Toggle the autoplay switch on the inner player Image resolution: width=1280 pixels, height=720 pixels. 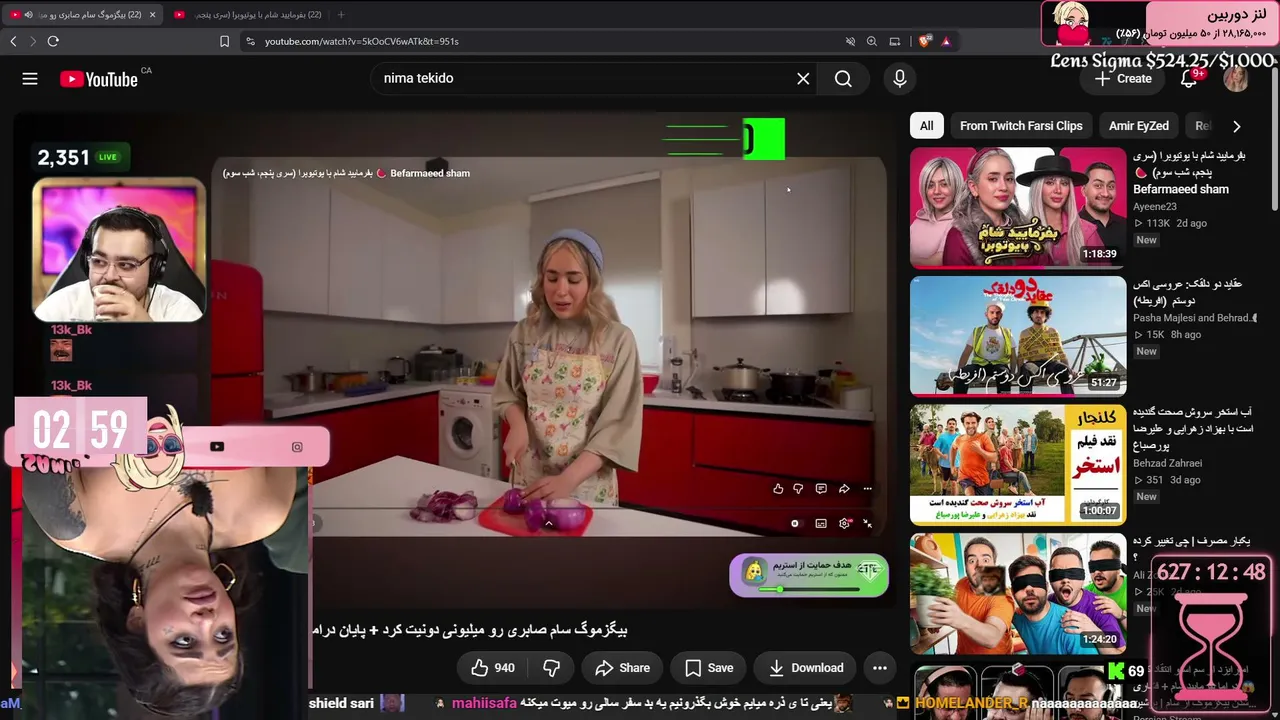(x=795, y=523)
